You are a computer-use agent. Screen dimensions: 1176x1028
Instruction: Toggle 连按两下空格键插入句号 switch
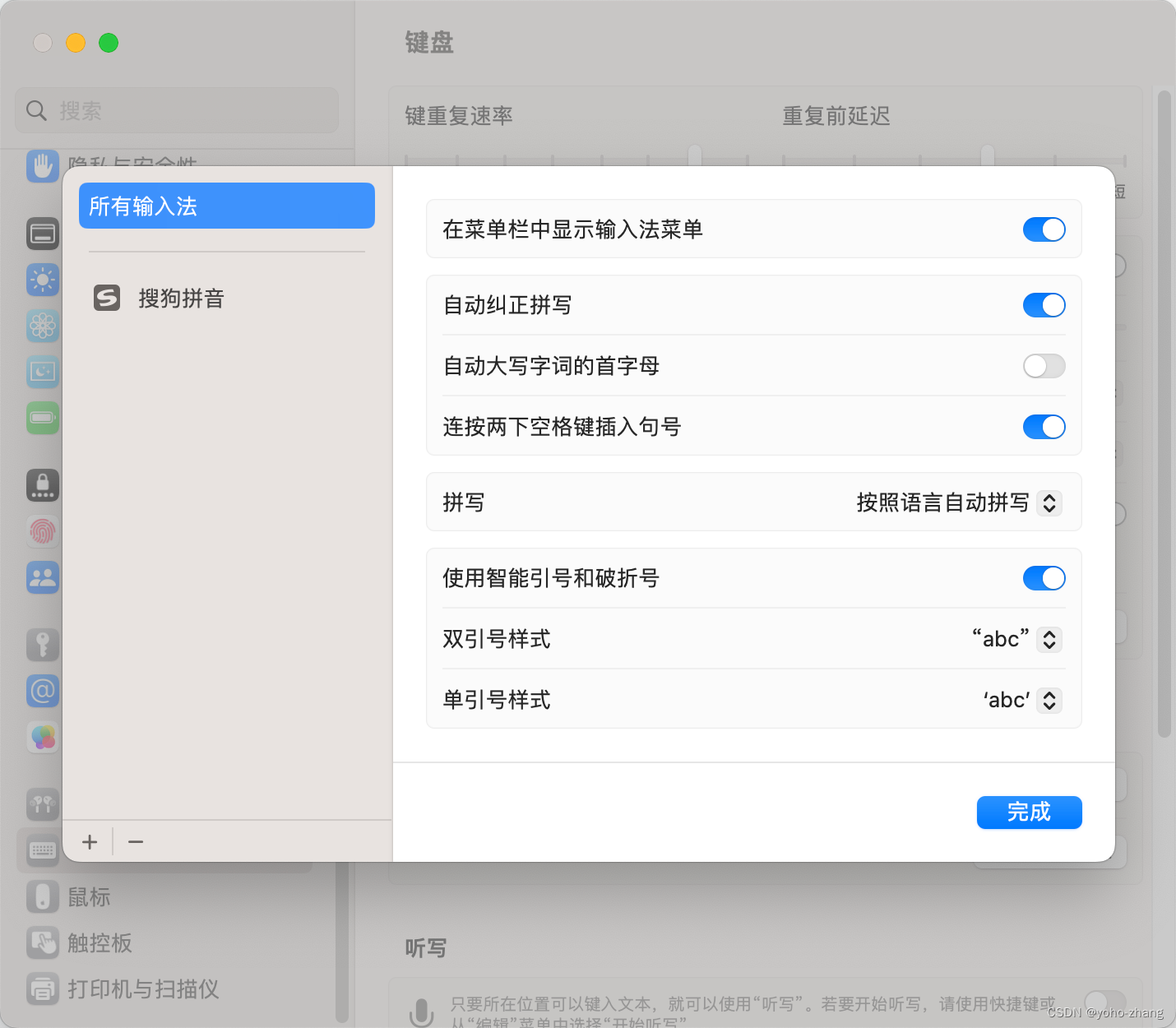point(1044,427)
